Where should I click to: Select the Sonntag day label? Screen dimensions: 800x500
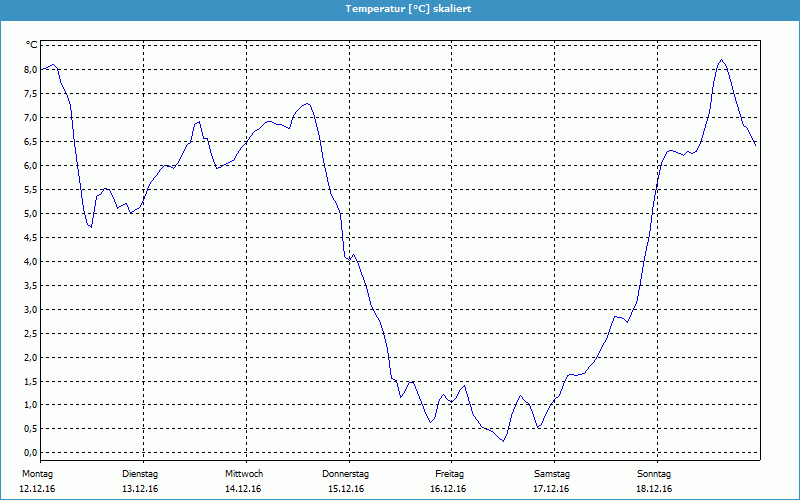pos(654,474)
